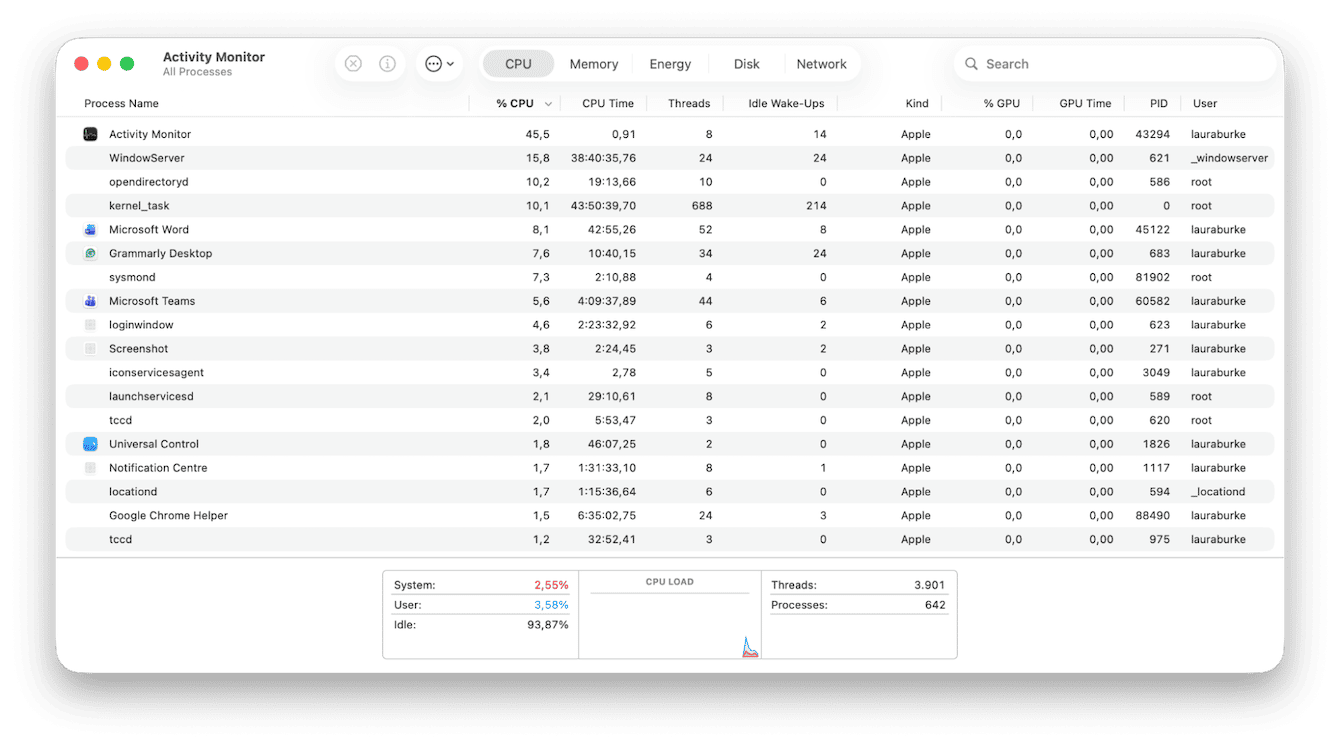This screenshot has width=1340, height=747.
Task: Click the Microsoft Teams app icon
Action: [90, 300]
